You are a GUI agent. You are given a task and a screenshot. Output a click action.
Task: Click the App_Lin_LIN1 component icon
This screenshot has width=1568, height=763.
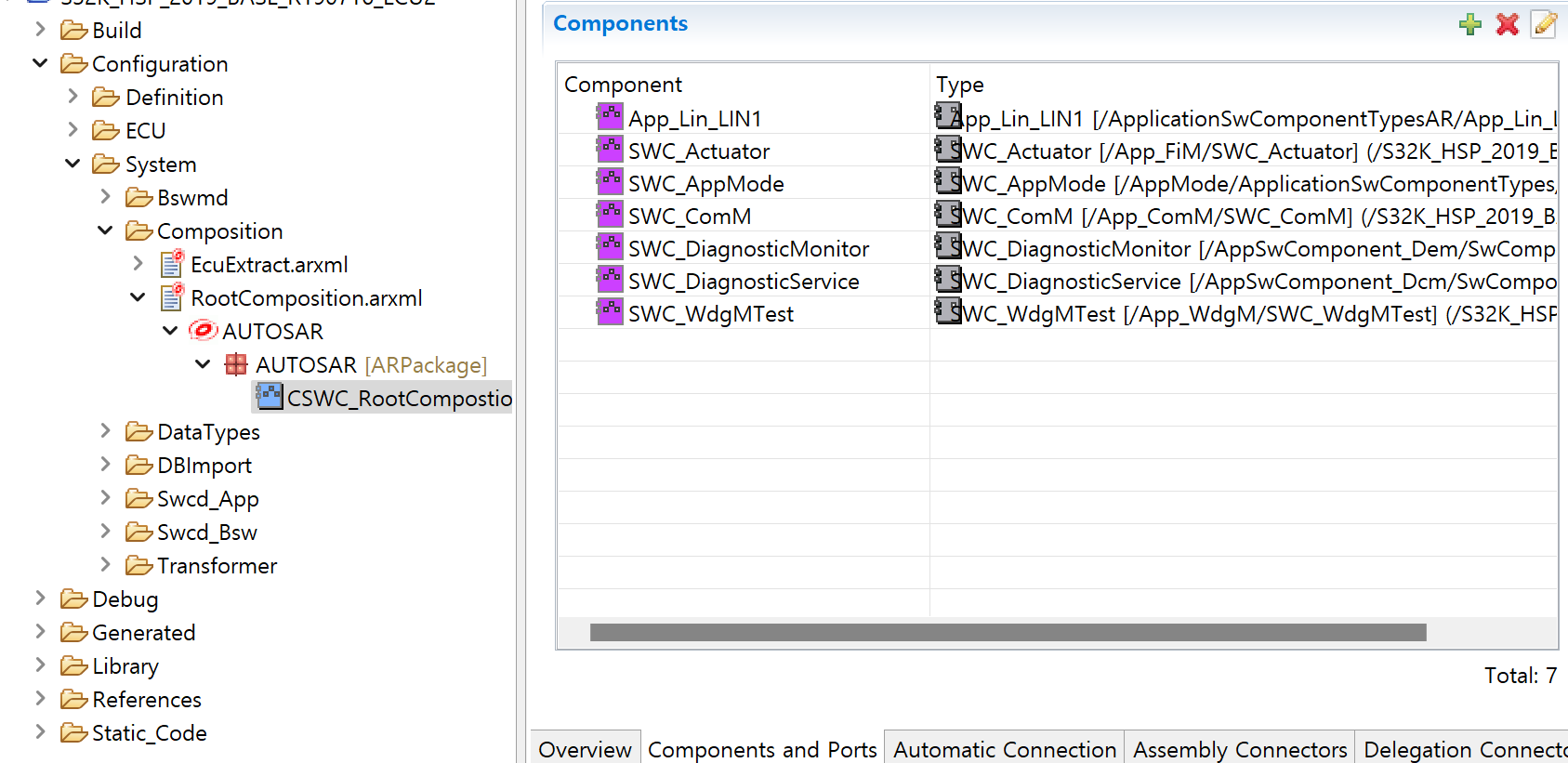(610, 116)
